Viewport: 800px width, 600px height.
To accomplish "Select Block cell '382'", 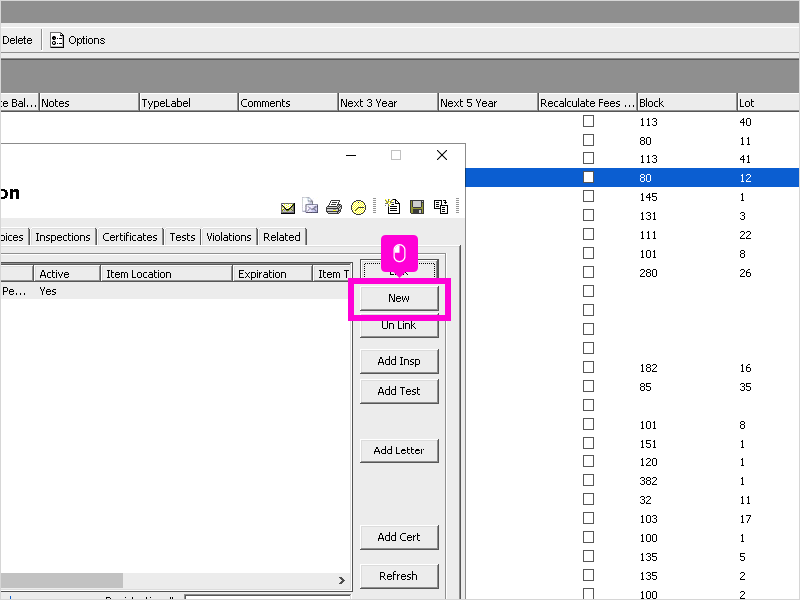I will pyautogui.click(x=648, y=481).
